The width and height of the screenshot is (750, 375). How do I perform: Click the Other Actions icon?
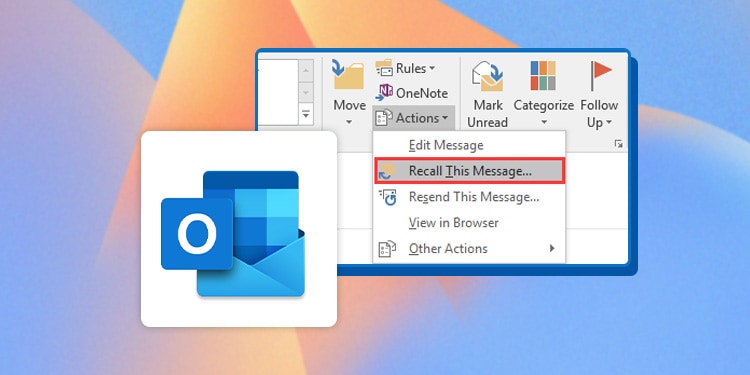pos(387,249)
